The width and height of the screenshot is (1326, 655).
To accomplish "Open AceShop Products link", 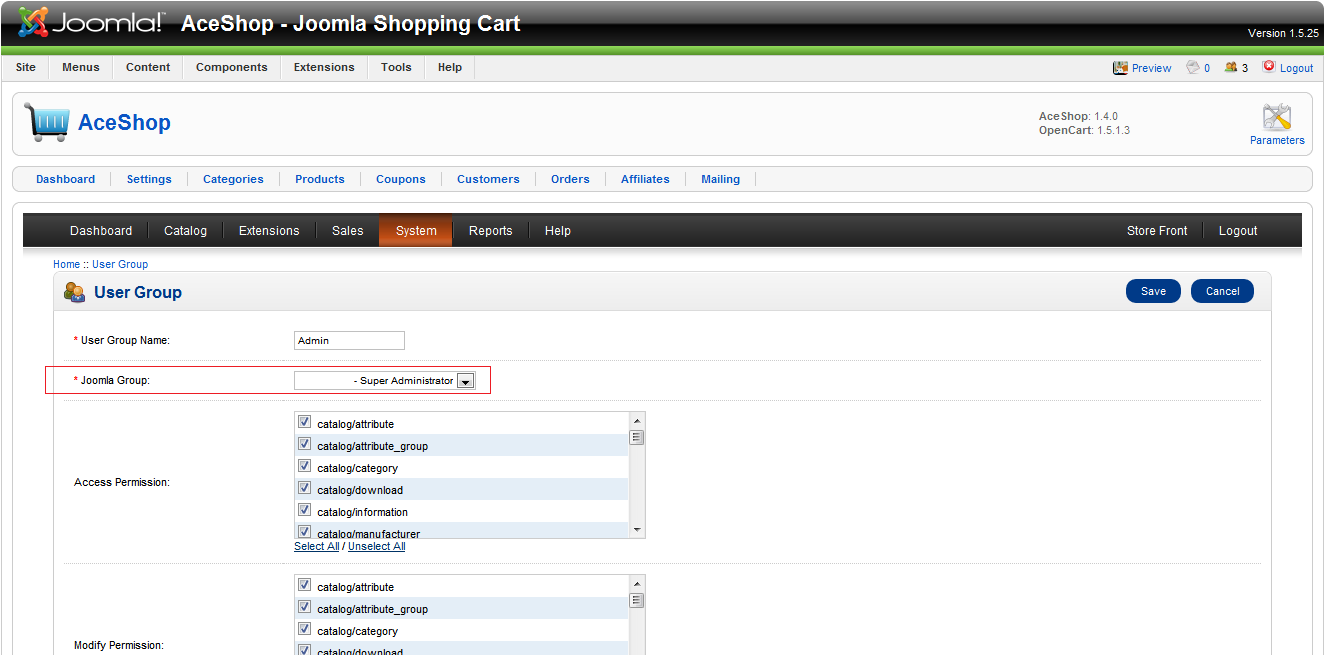I will [320, 179].
